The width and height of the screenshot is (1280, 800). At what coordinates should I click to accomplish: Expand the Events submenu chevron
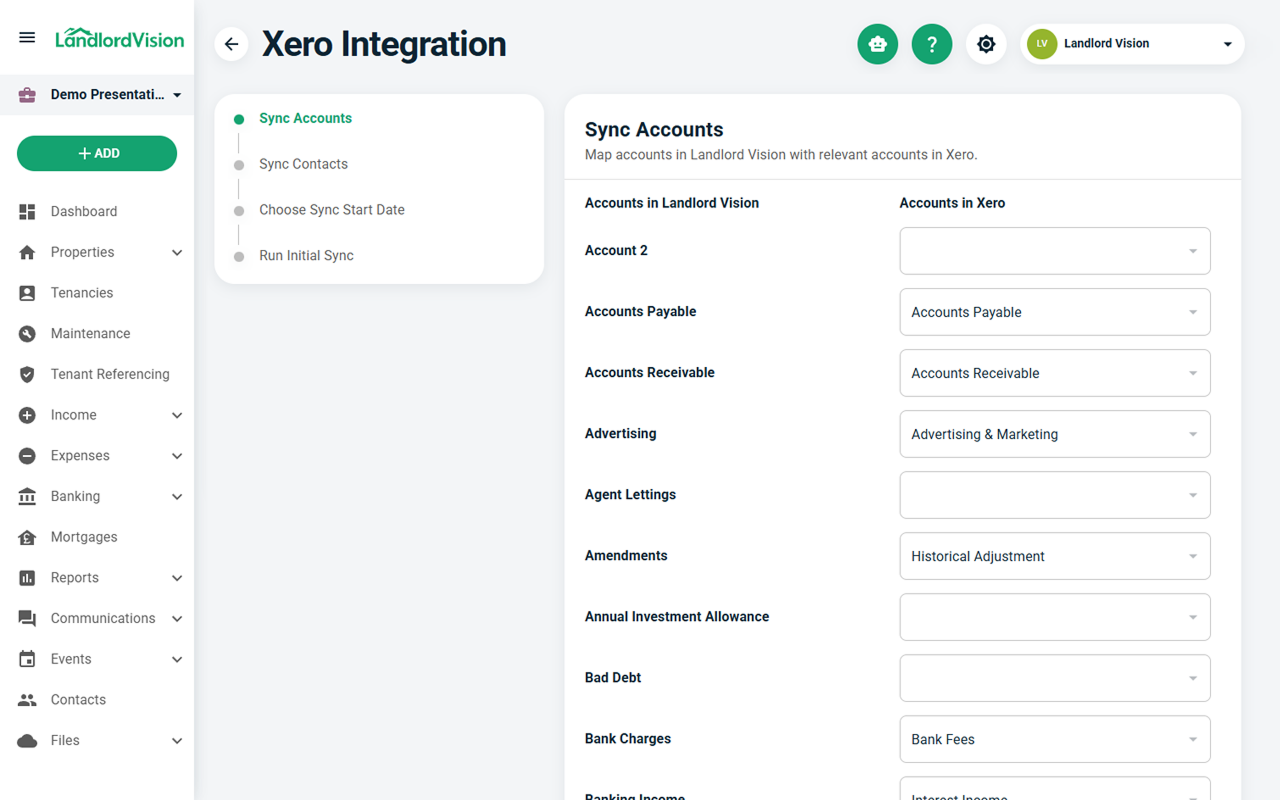177,659
